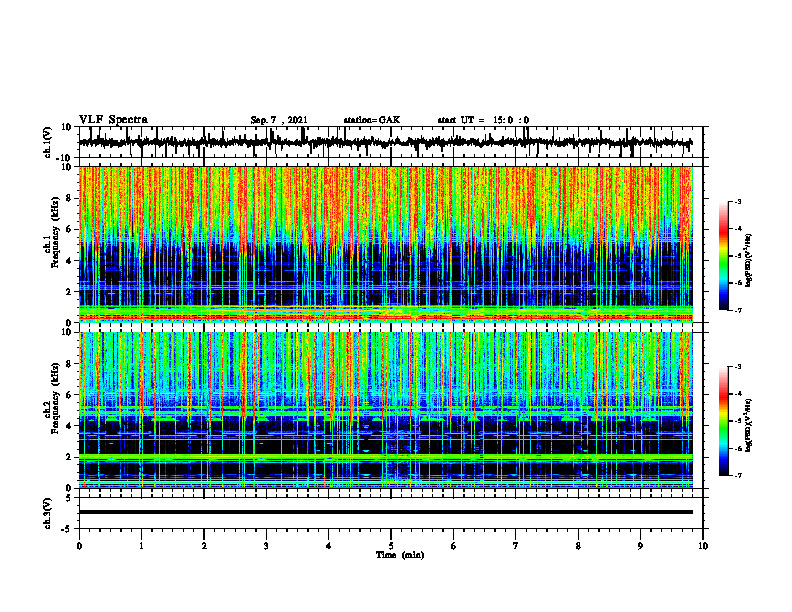This screenshot has width=792, height=612.
Task: Click the ch.2 colorbar "log(PSD)(V²/Hz)" label
Action: 749,425
